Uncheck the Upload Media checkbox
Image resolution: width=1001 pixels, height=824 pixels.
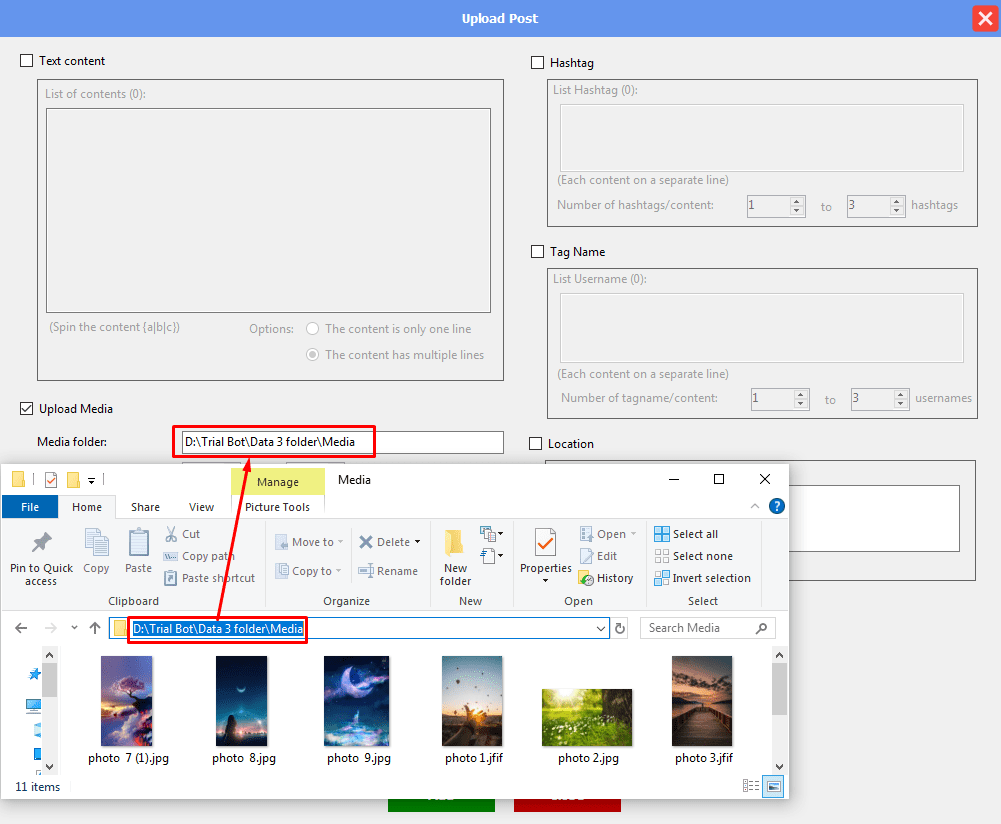click(27, 409)
